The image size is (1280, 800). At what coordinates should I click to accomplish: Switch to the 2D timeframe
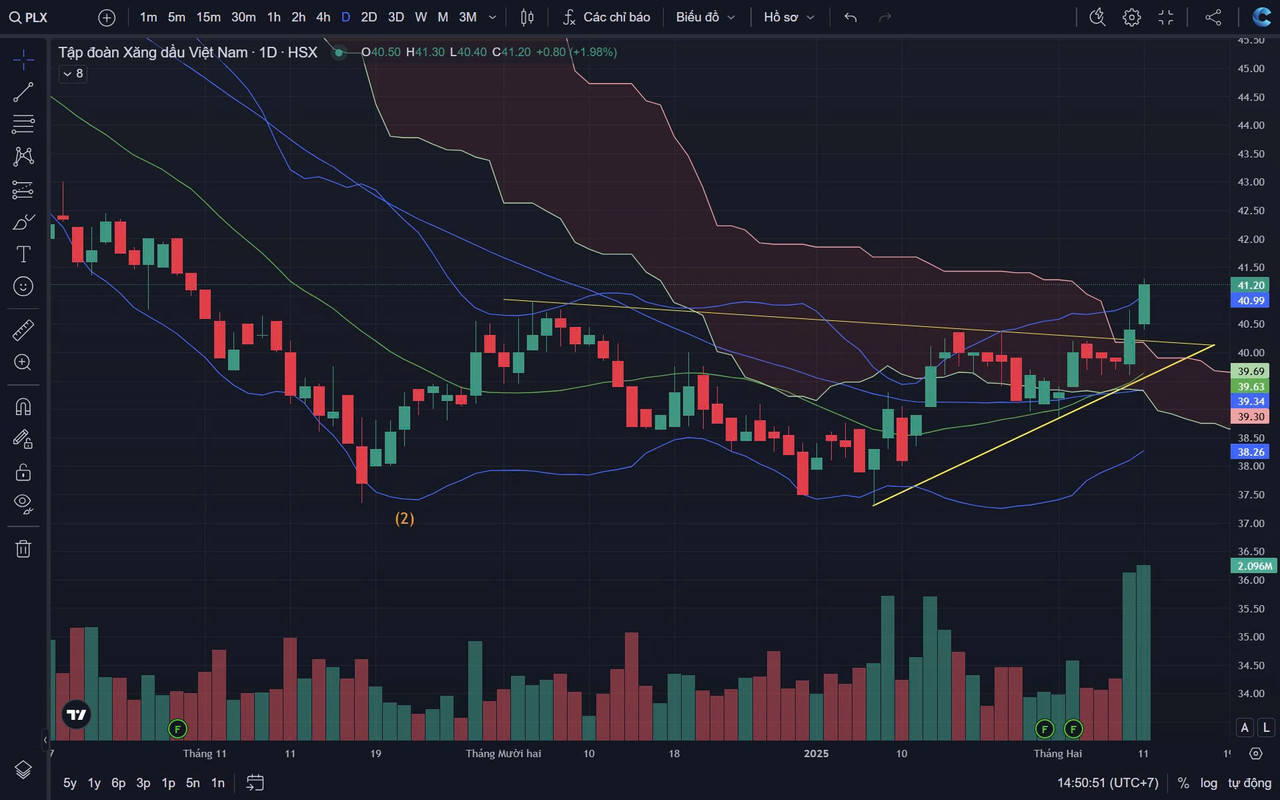pos(369,17)
